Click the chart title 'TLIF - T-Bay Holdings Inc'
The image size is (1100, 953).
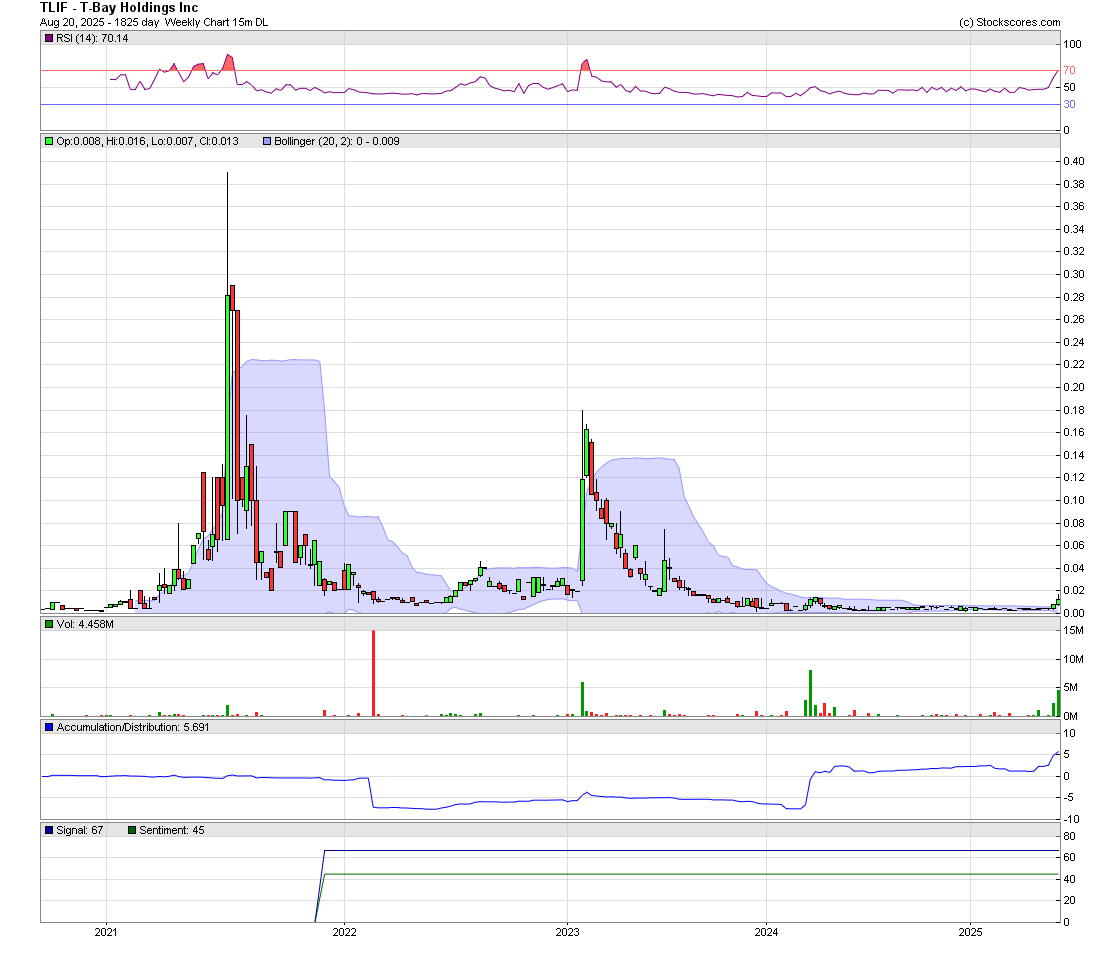[x=119, y=8]
